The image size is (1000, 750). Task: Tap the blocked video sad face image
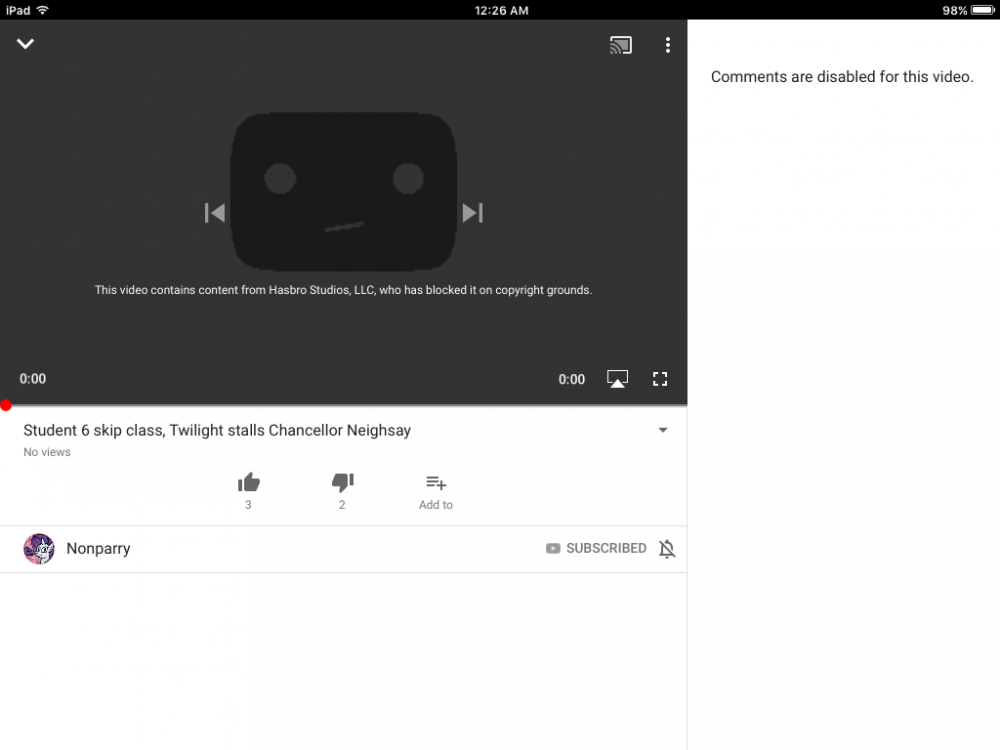pyautogui.click(x=343, y=192)
